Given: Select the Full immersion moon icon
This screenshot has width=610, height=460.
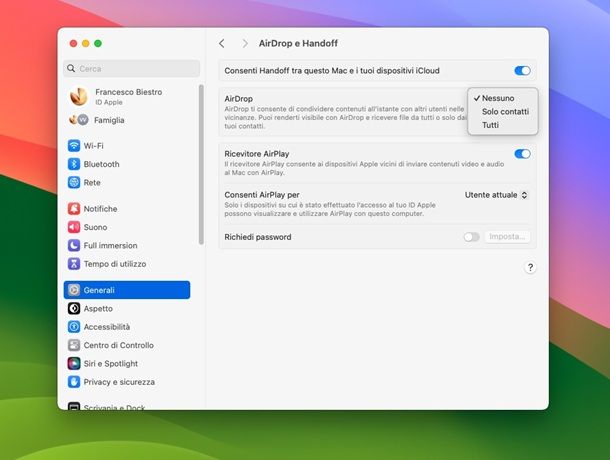Looking at the screenshot, I should 74,245.
